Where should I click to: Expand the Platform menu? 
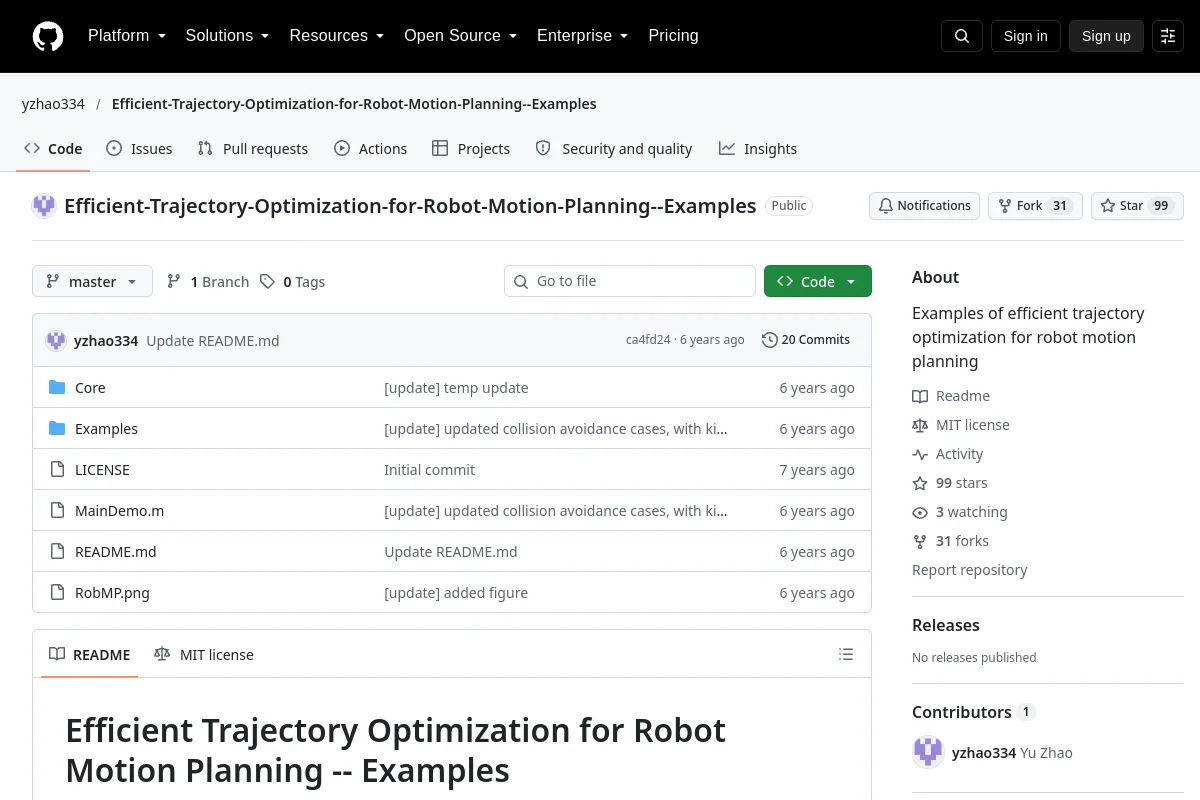point(127,36)
